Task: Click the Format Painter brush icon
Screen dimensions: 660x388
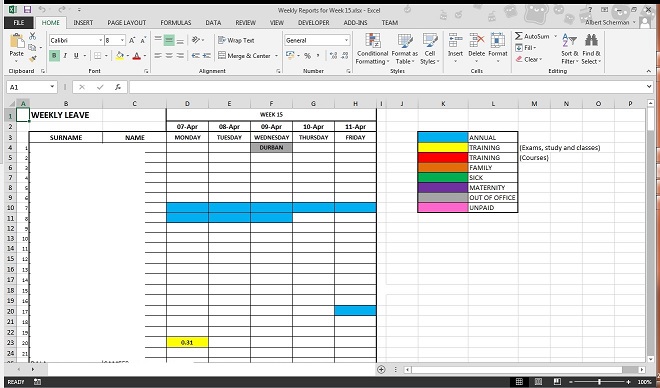Action: tap(32, 58)
